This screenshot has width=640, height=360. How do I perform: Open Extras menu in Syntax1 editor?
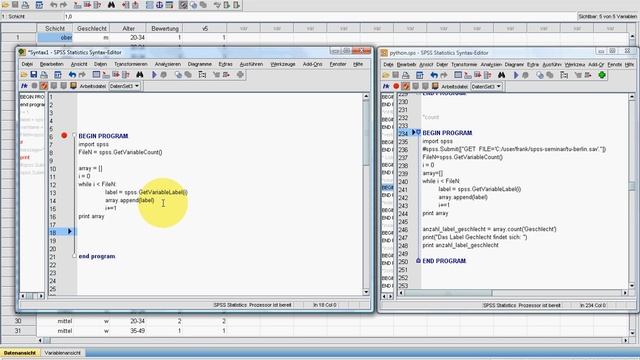pyautogui.click(x=225, y=64)
